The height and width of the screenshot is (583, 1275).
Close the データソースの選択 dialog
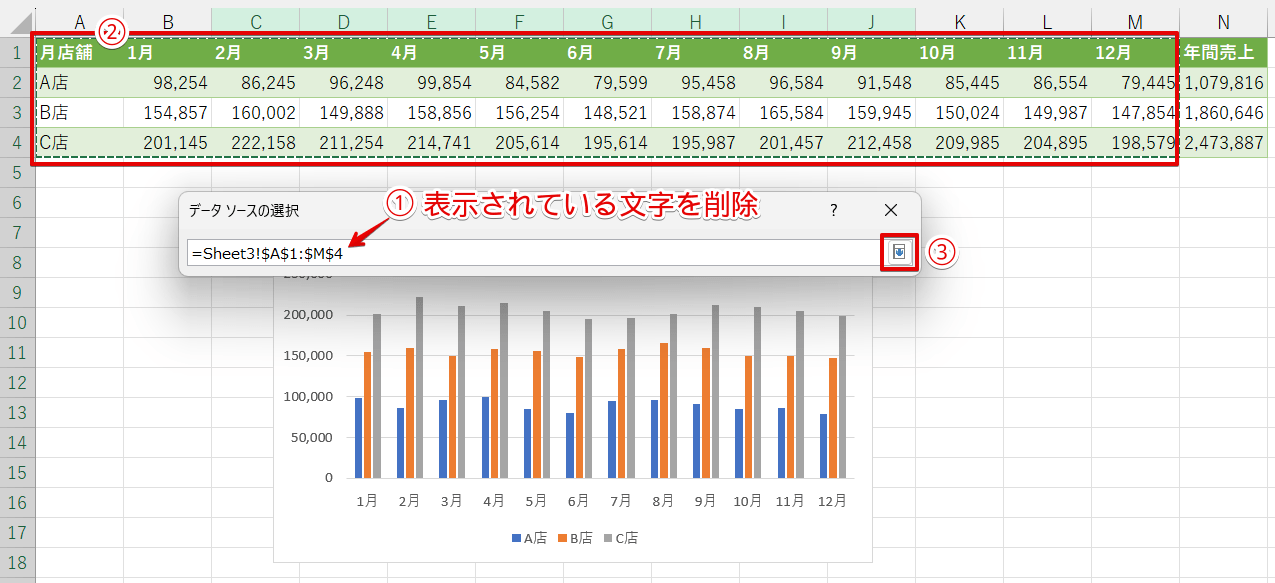click(889, 210)
